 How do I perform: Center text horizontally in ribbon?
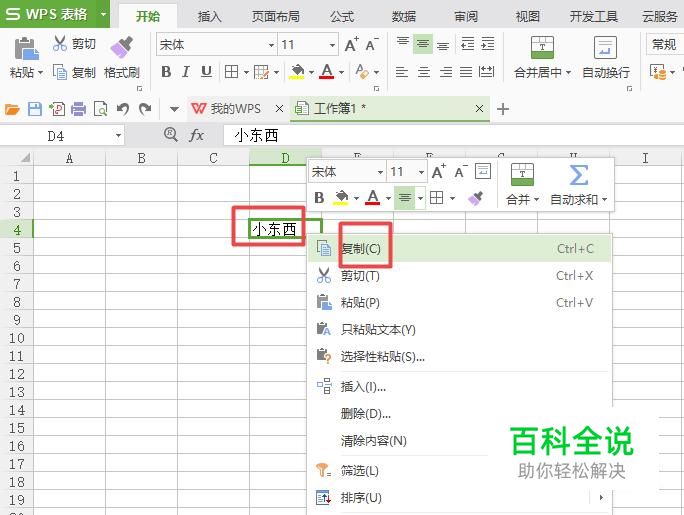[424, 72]
